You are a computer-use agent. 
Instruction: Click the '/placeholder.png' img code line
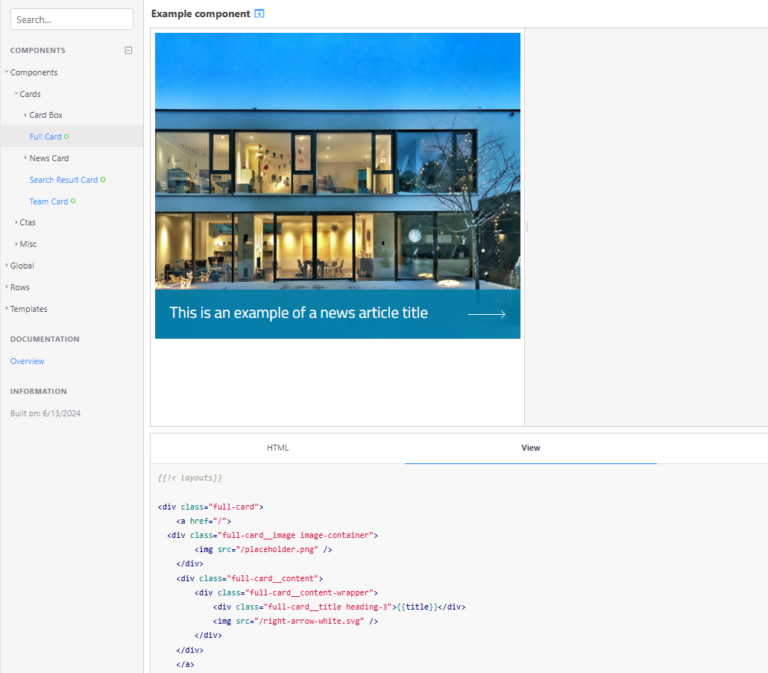[264, 550]
